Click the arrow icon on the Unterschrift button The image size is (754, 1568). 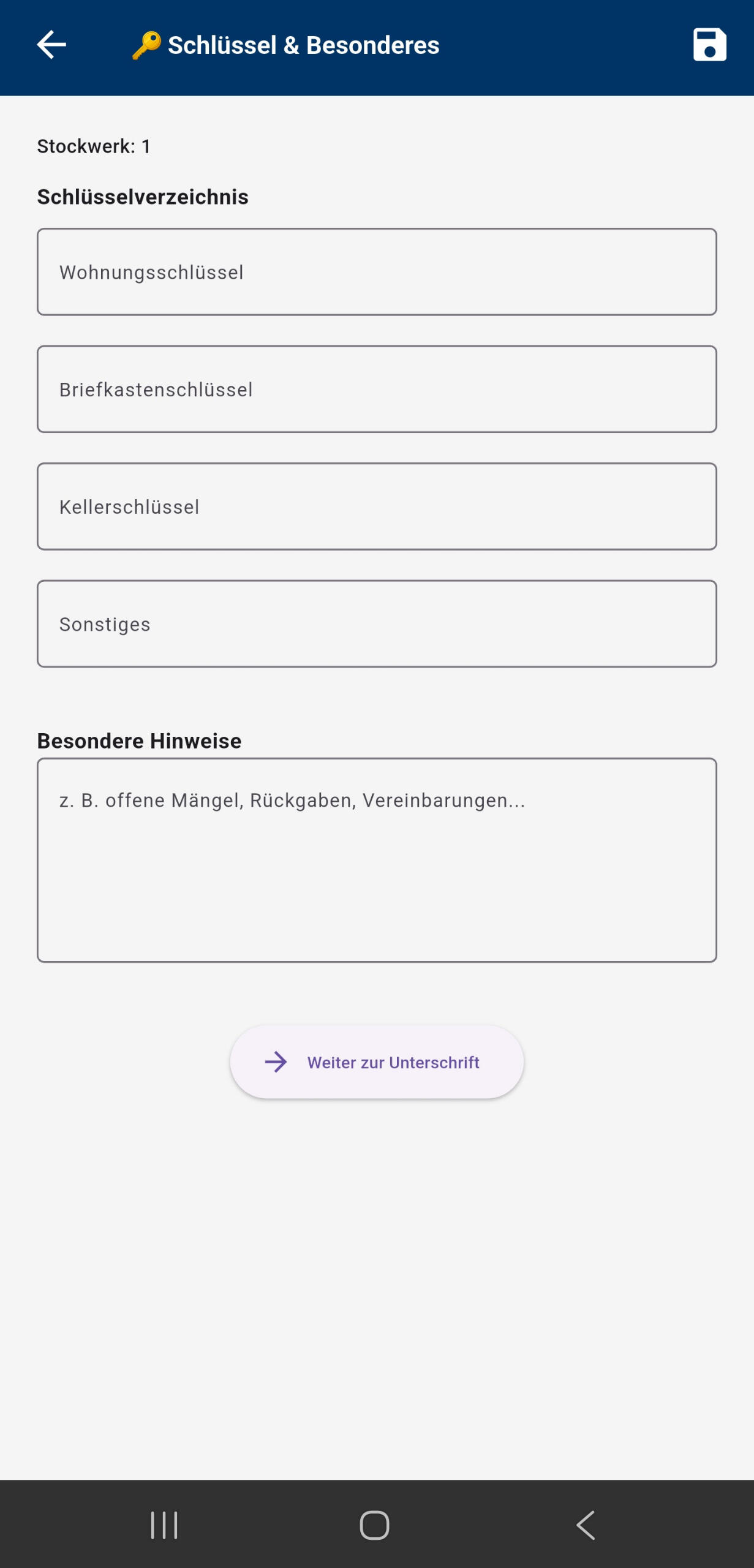(x=276, y=1062)
